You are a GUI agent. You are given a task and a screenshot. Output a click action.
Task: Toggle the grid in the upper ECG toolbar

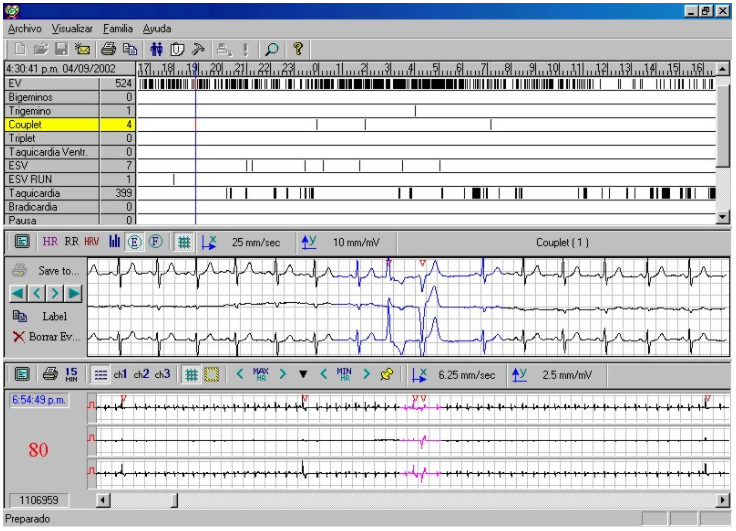tap(184, 241)
